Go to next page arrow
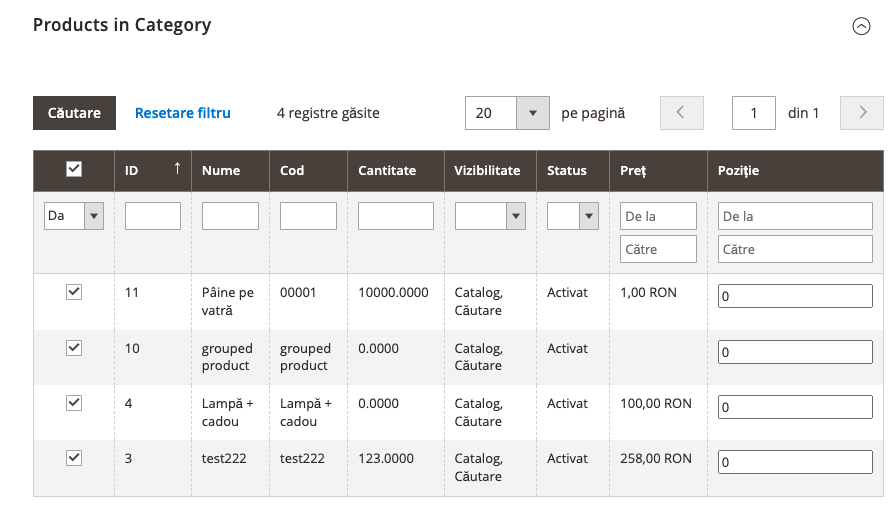894x517 pixels. pos(862,113)
